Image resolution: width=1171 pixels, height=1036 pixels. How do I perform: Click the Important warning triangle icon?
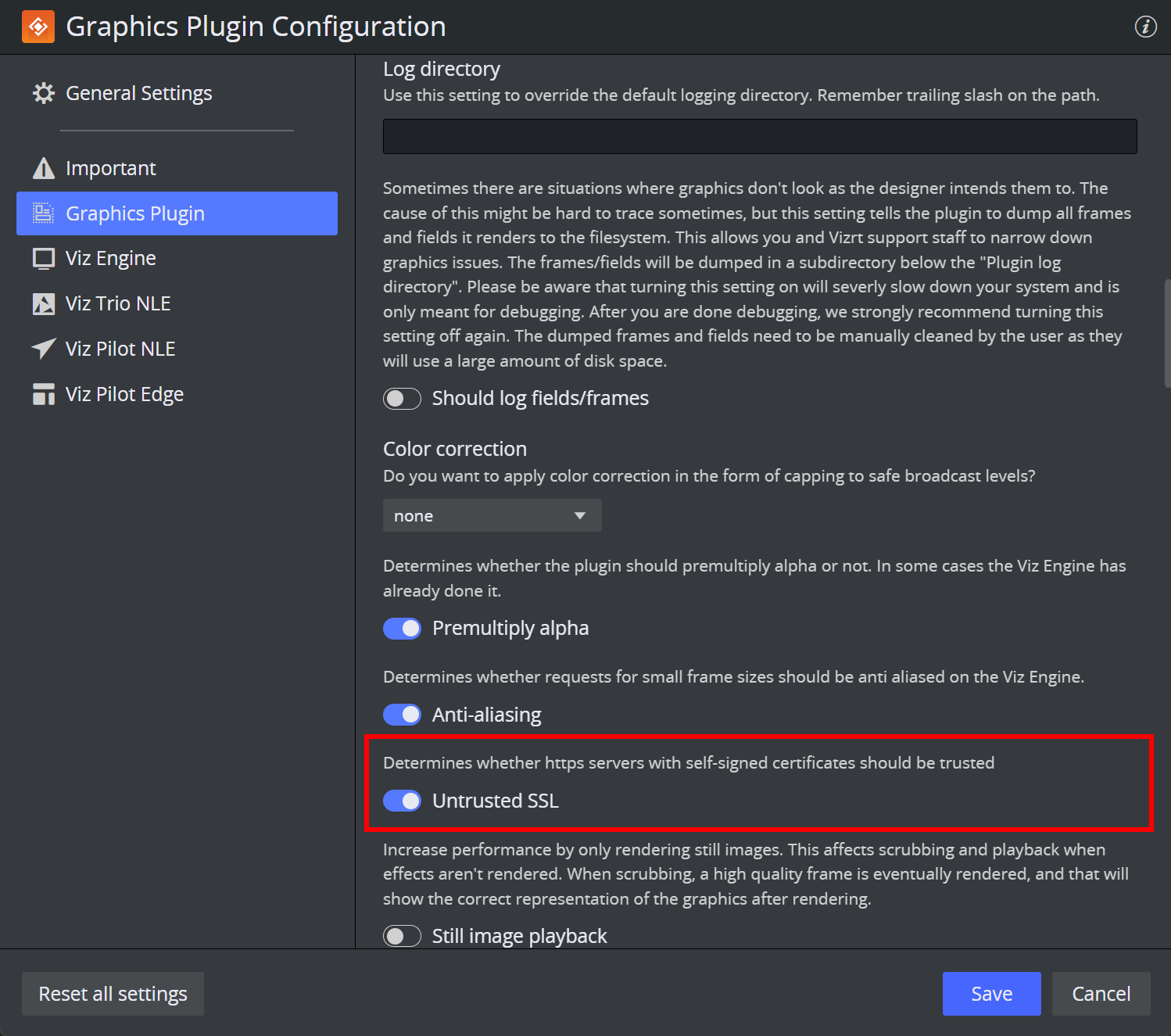click(x=44, y=168)
